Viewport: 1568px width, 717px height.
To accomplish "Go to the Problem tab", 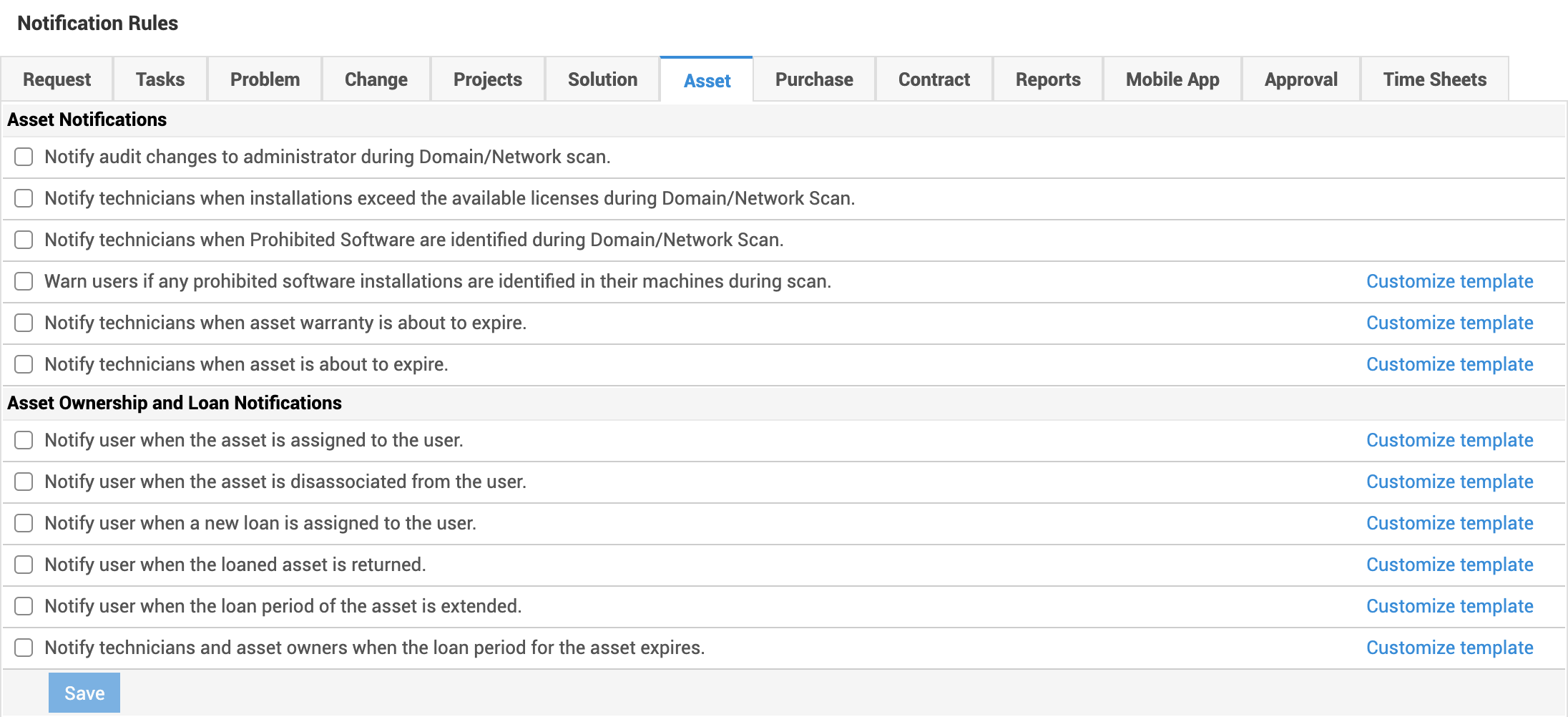I will click(x=265, y=79).
